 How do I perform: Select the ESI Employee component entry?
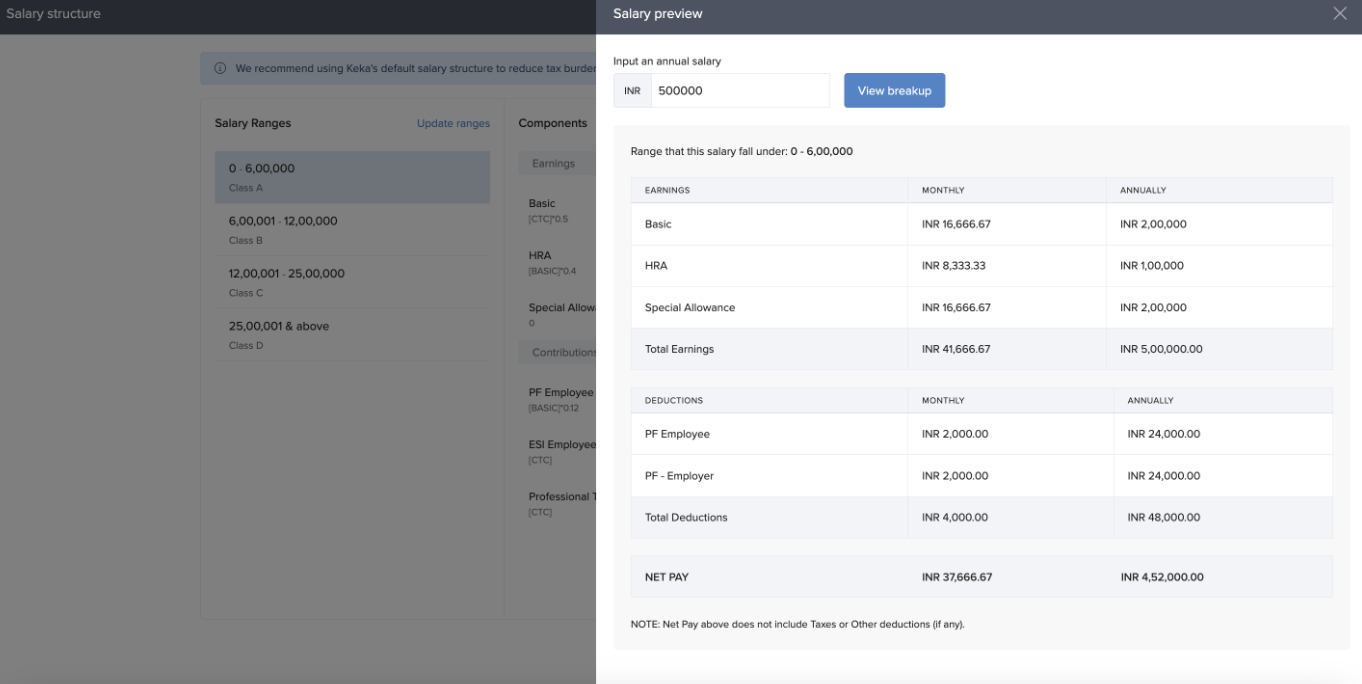(x=562, y=451)
